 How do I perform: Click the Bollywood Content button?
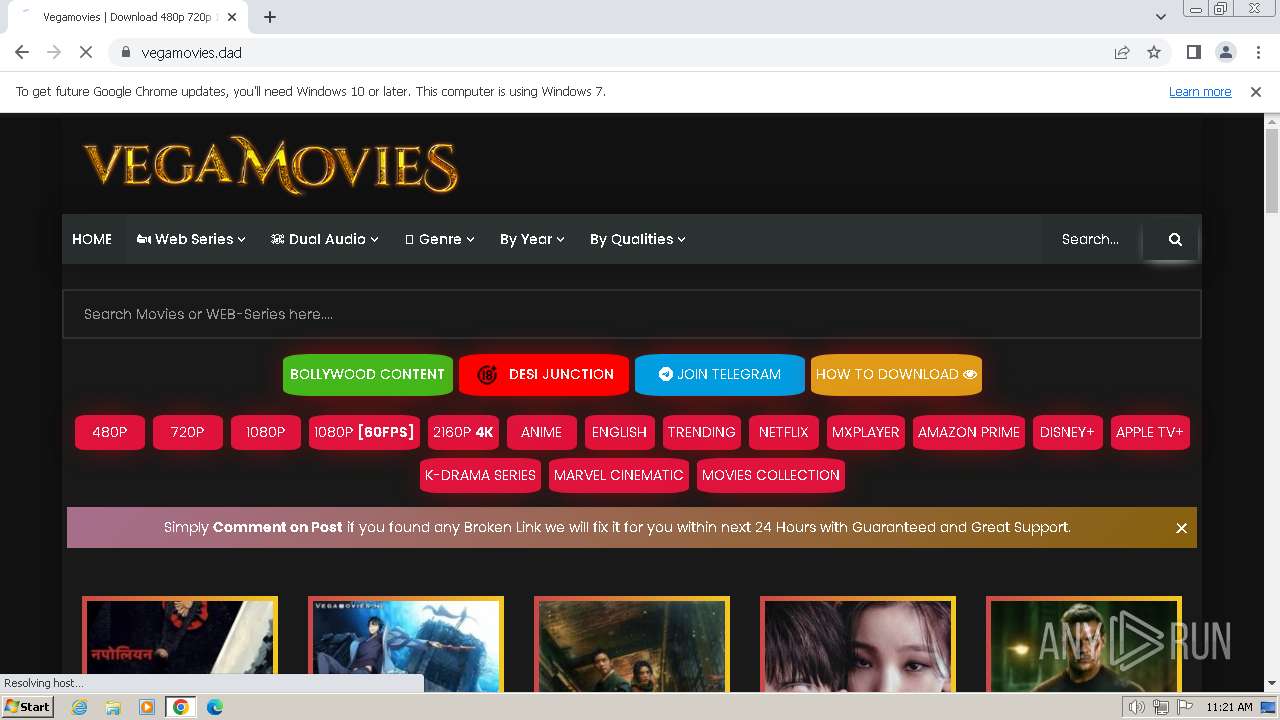pos(367,374)
